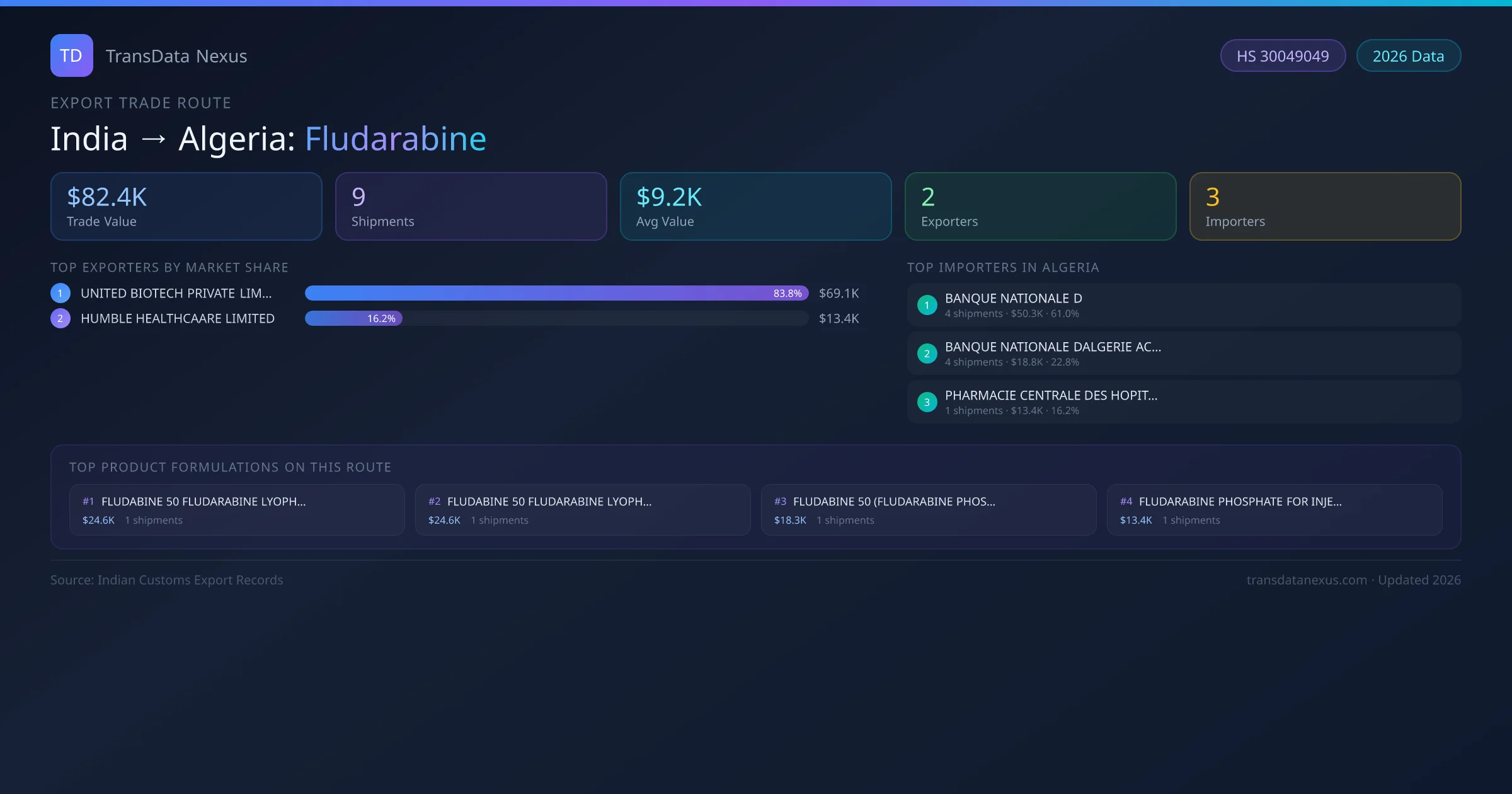
Task: Select the numbered badge for UNITED BIOTECH exporter
Action: (60, 292)
